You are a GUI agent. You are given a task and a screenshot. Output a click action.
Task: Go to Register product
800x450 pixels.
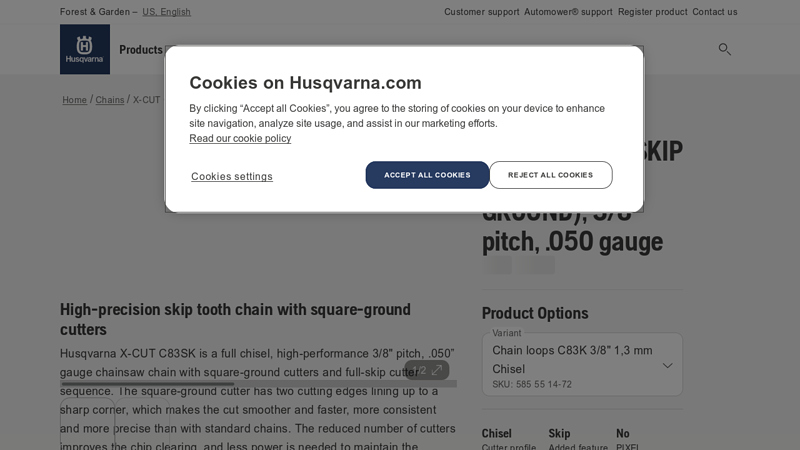click(x=653, y=12)
